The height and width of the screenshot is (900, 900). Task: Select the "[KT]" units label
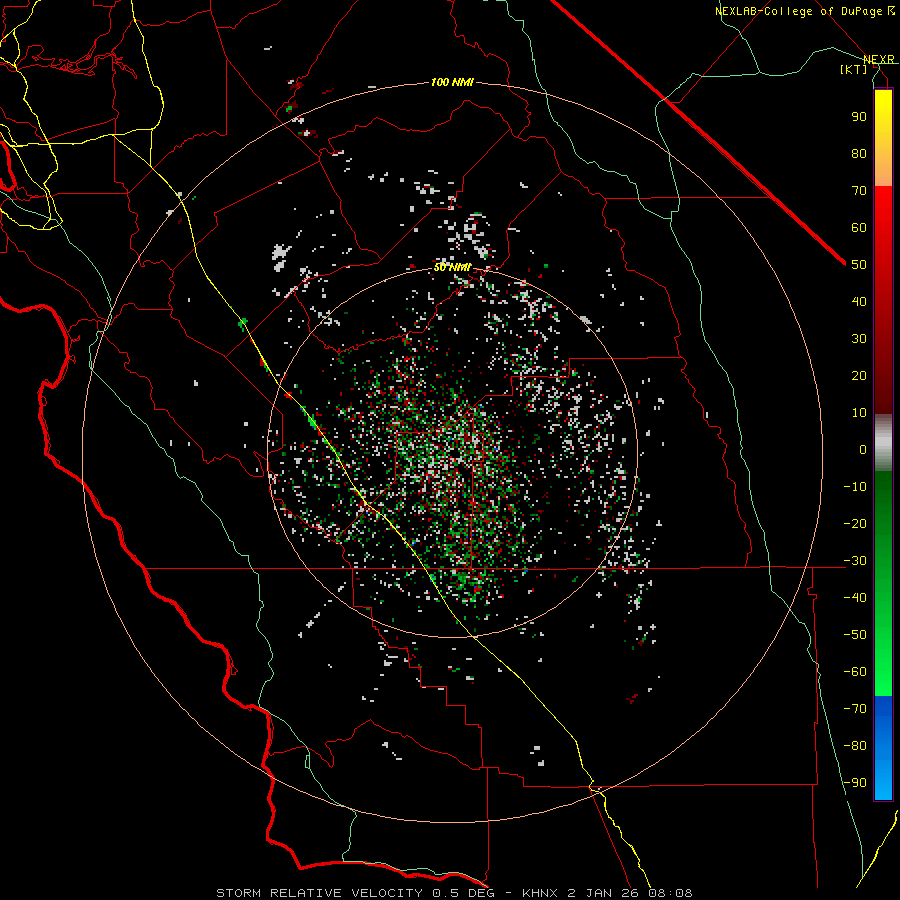coord(854,69)
